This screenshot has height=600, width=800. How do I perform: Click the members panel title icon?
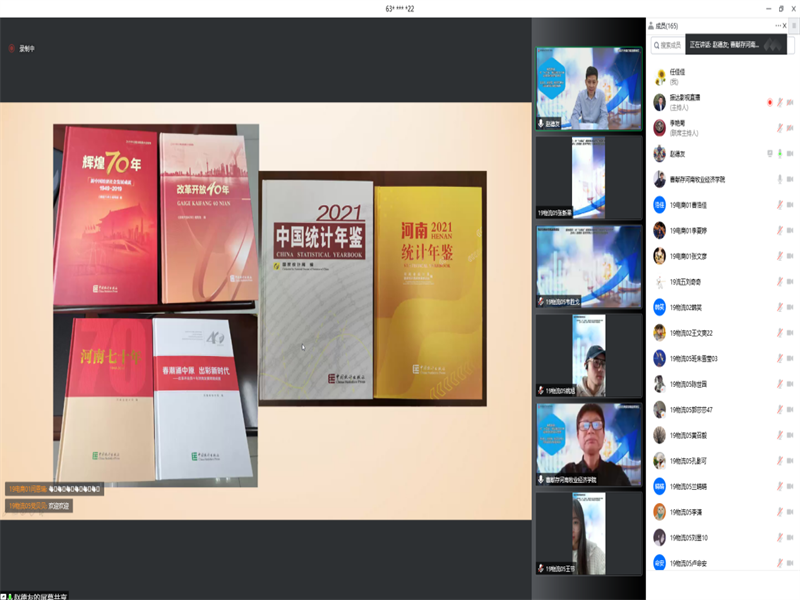(x=652, y=25)
